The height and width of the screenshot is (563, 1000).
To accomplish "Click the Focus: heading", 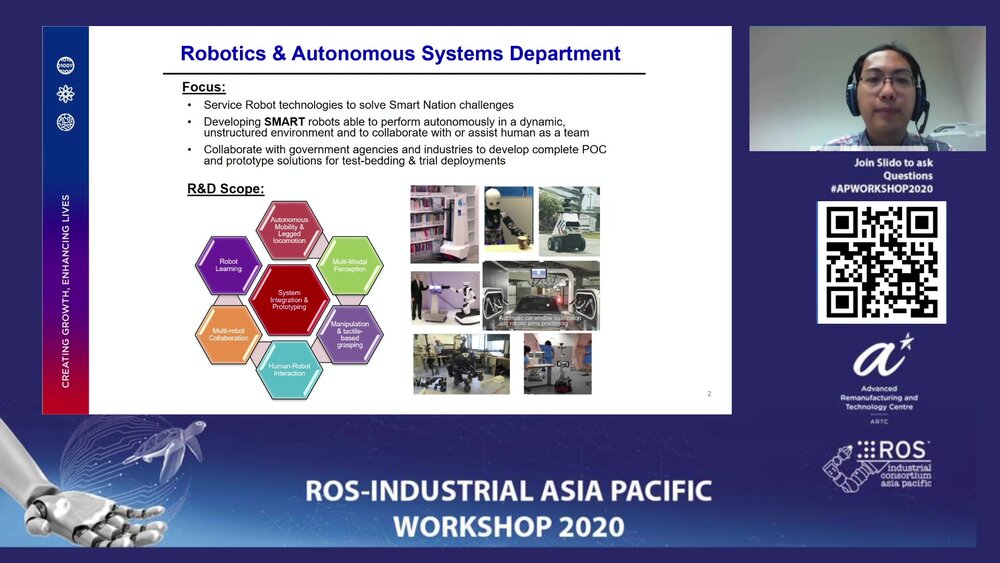I will pyautogui.click(x=203, y=87).
